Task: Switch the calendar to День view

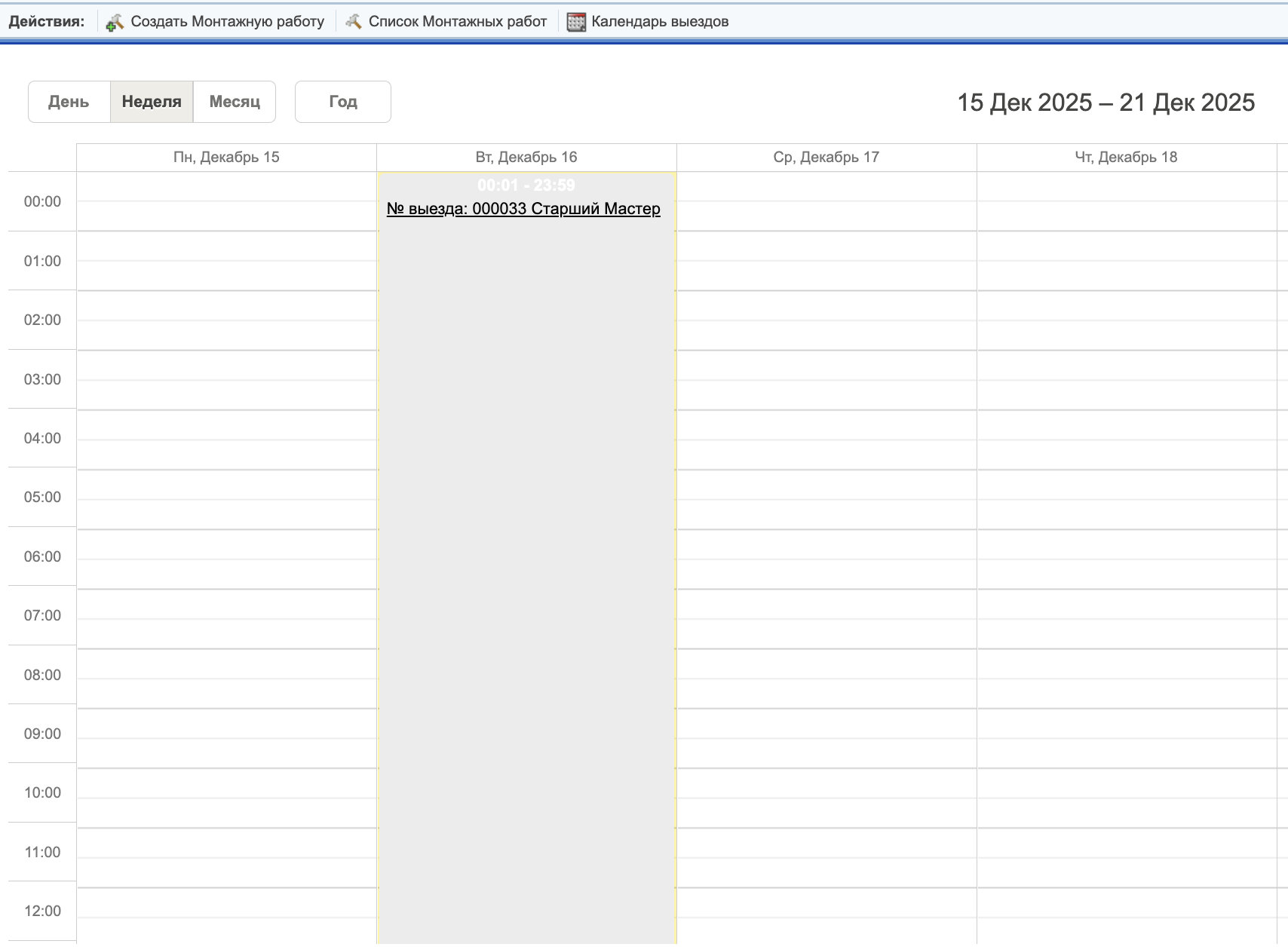Action: pyautogui.click(x=69, y=102)
